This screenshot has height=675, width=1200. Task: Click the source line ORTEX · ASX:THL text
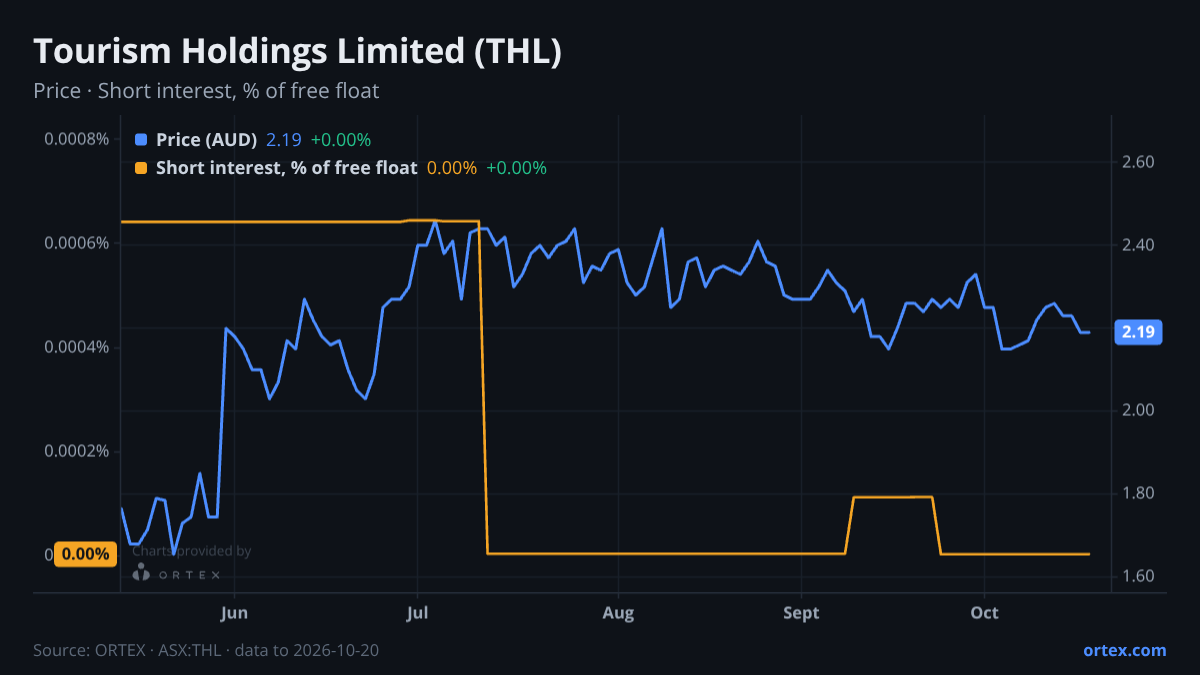click(x=206, y=650)
